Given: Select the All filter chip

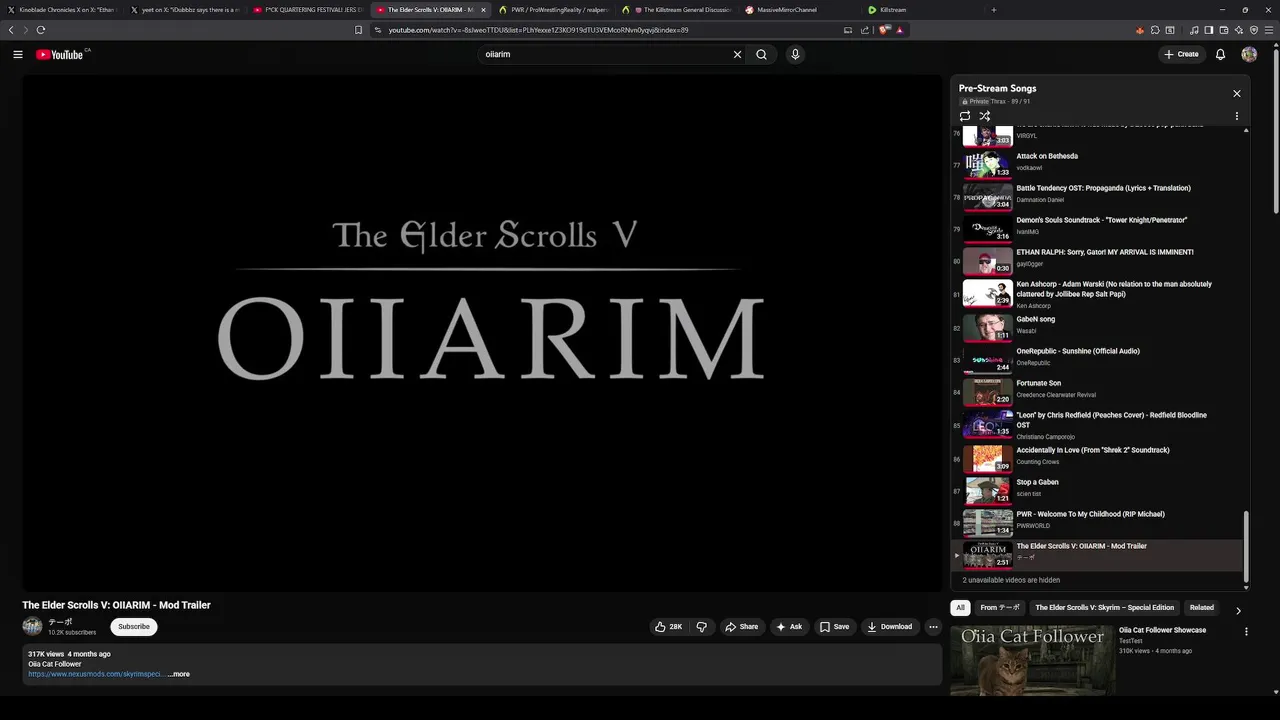Looking at the screenshot, I should (960, 608).
